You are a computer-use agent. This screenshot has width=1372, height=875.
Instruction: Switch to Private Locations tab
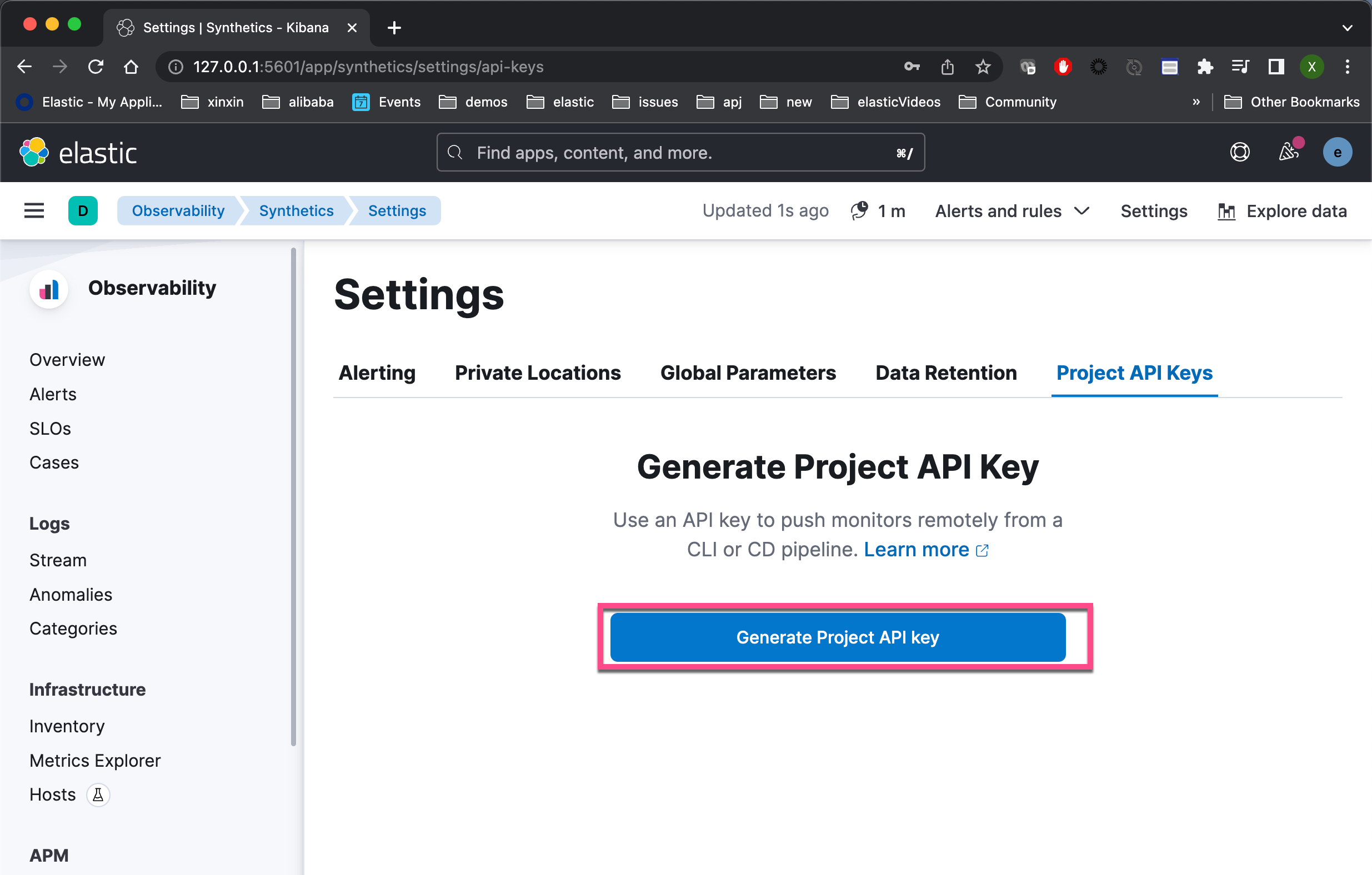tap(537, 373)
